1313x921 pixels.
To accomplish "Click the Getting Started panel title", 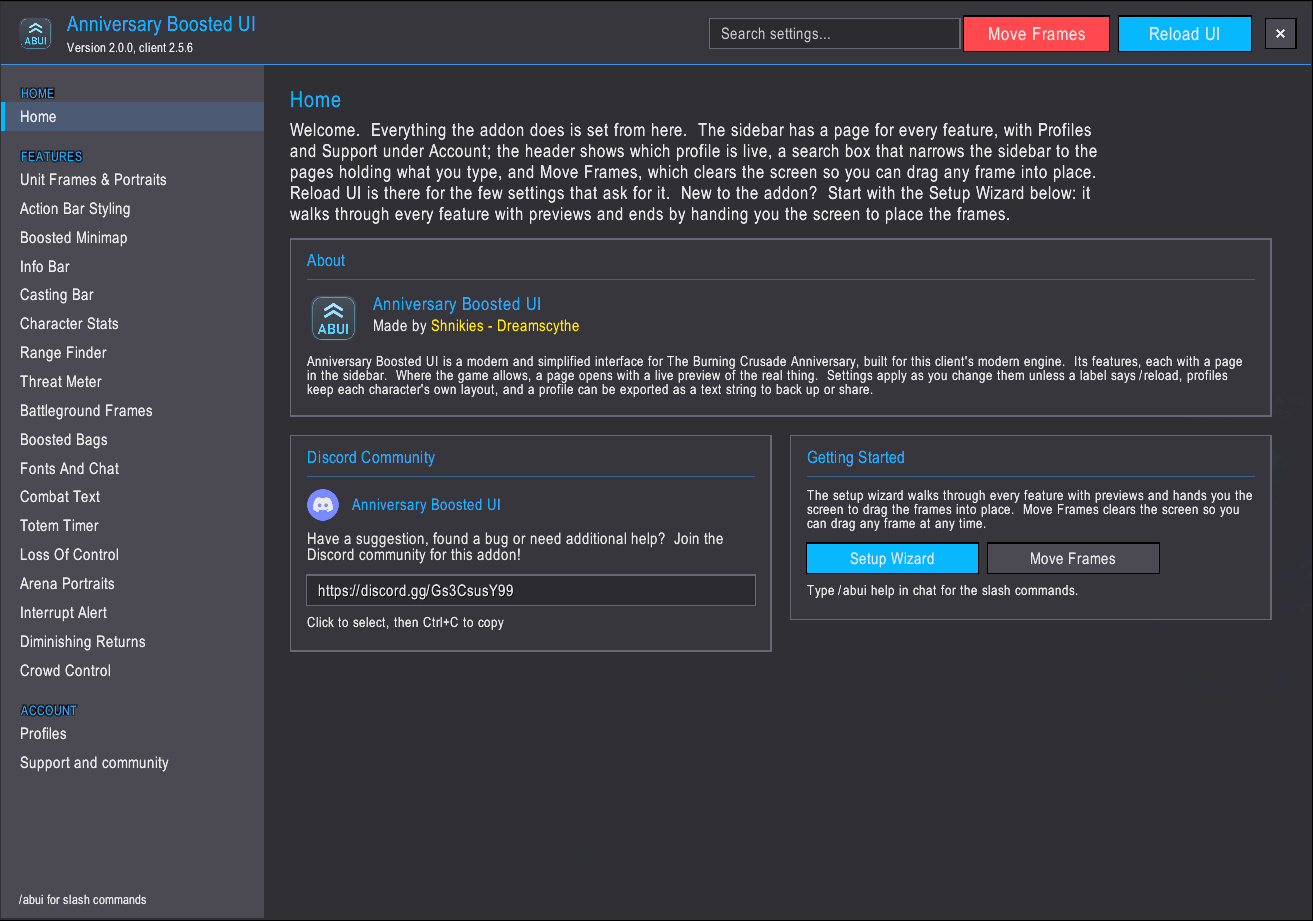I will tap(856, 458).
